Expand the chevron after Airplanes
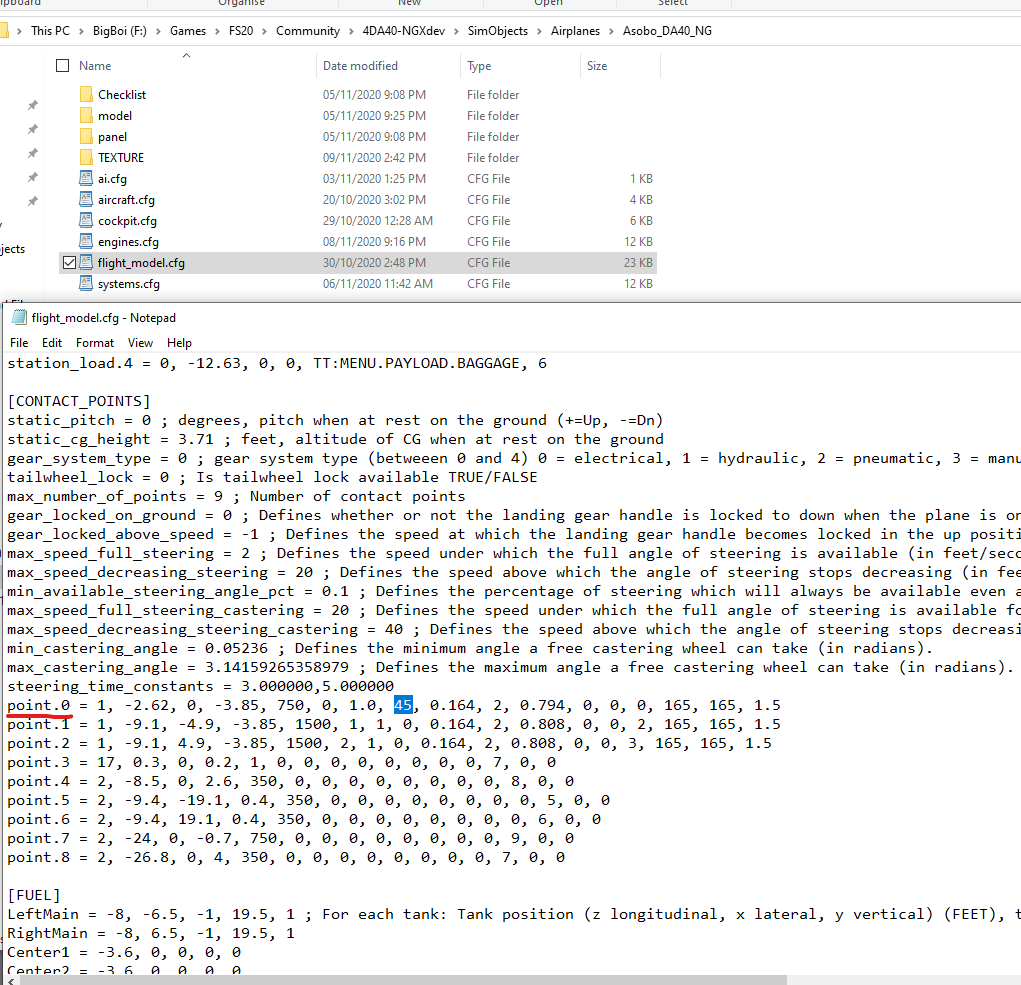 pos(611,31)
